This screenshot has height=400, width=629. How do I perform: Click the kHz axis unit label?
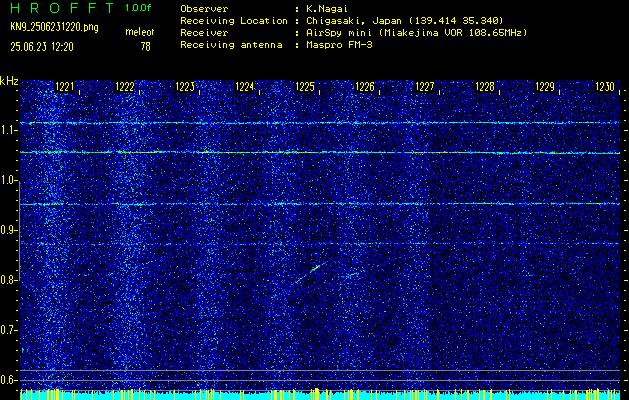point(9,81)
